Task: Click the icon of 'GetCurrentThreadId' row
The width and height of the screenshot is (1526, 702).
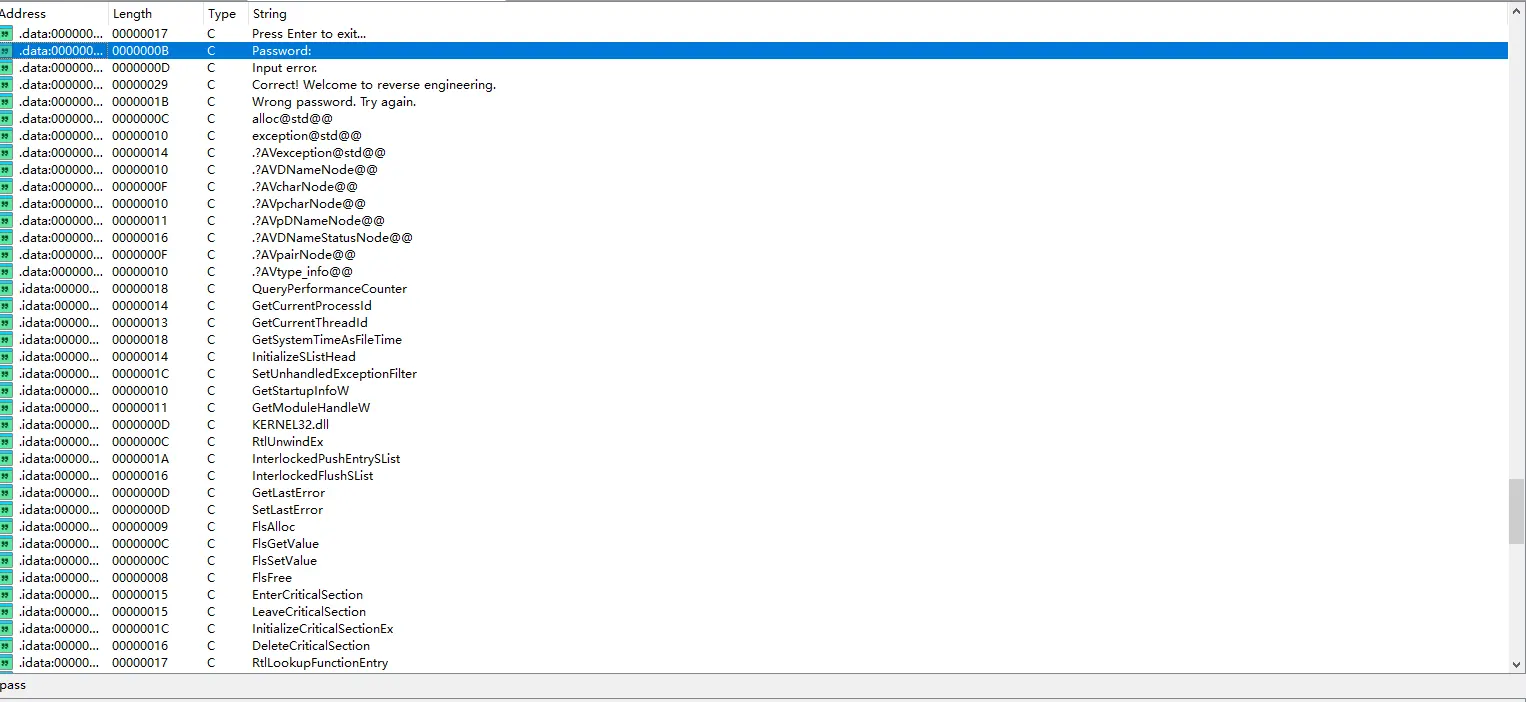Action: (6, 323)
